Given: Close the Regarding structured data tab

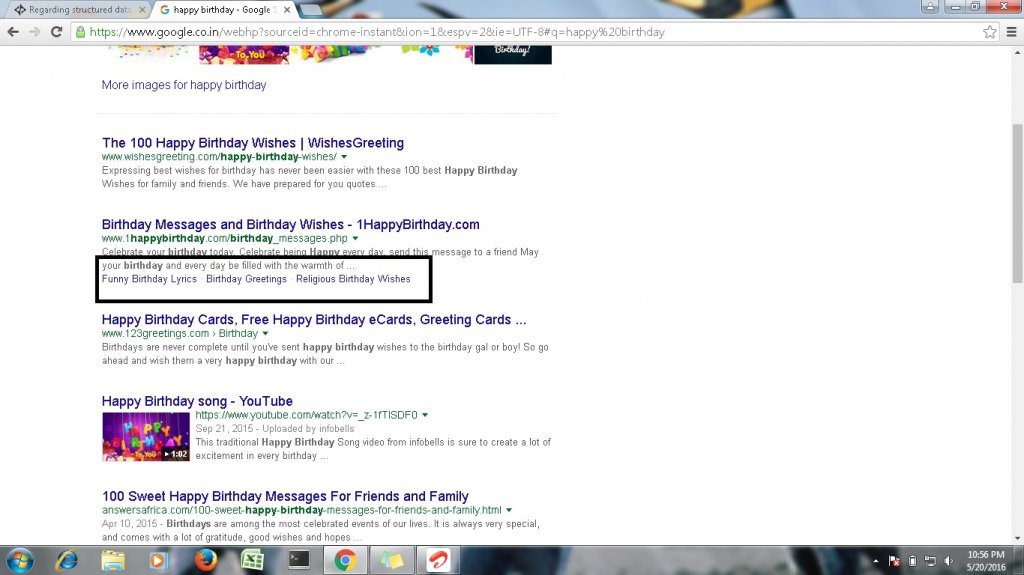Looking at the screenshot, I should [x=142, y=10].
